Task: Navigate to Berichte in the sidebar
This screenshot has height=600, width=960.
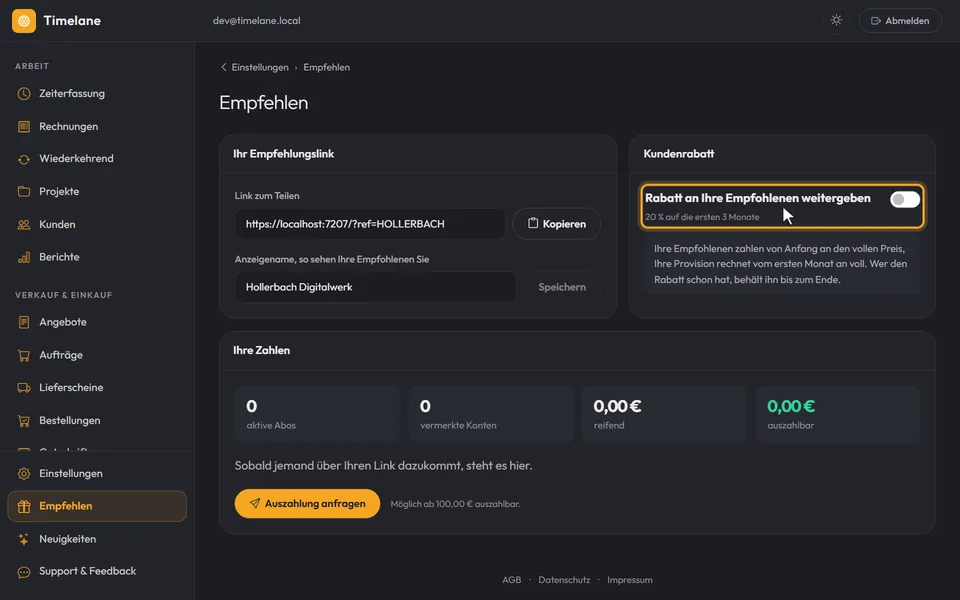Action: point(97,257)
